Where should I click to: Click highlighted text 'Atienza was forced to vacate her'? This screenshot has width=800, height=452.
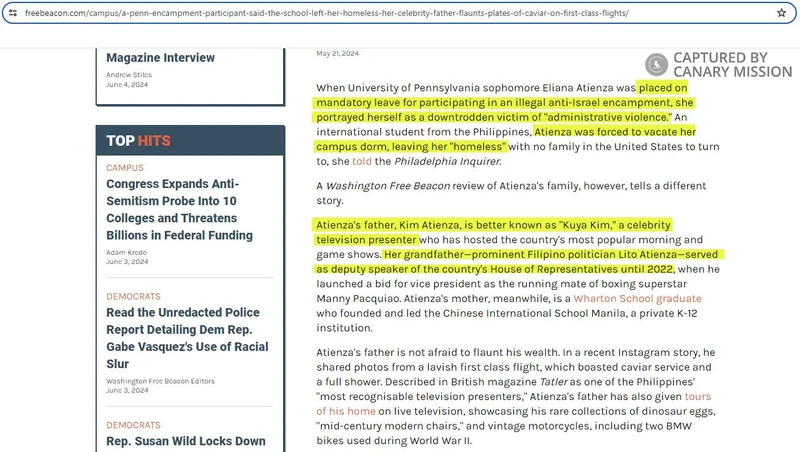(615, 132)
